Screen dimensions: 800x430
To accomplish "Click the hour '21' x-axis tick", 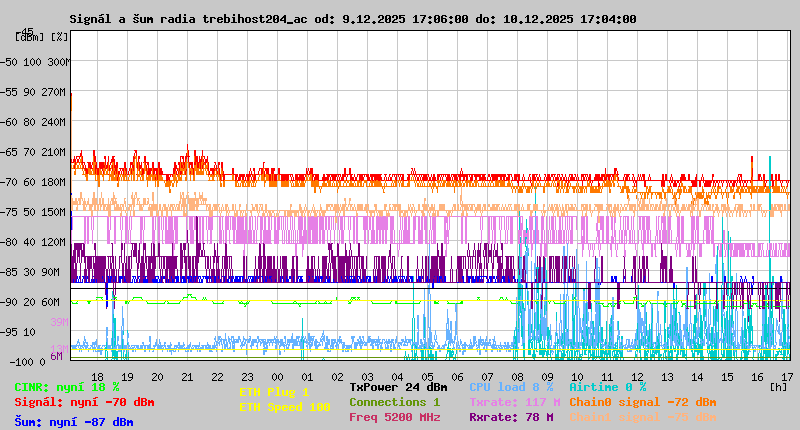I will [x=187, y=377].
